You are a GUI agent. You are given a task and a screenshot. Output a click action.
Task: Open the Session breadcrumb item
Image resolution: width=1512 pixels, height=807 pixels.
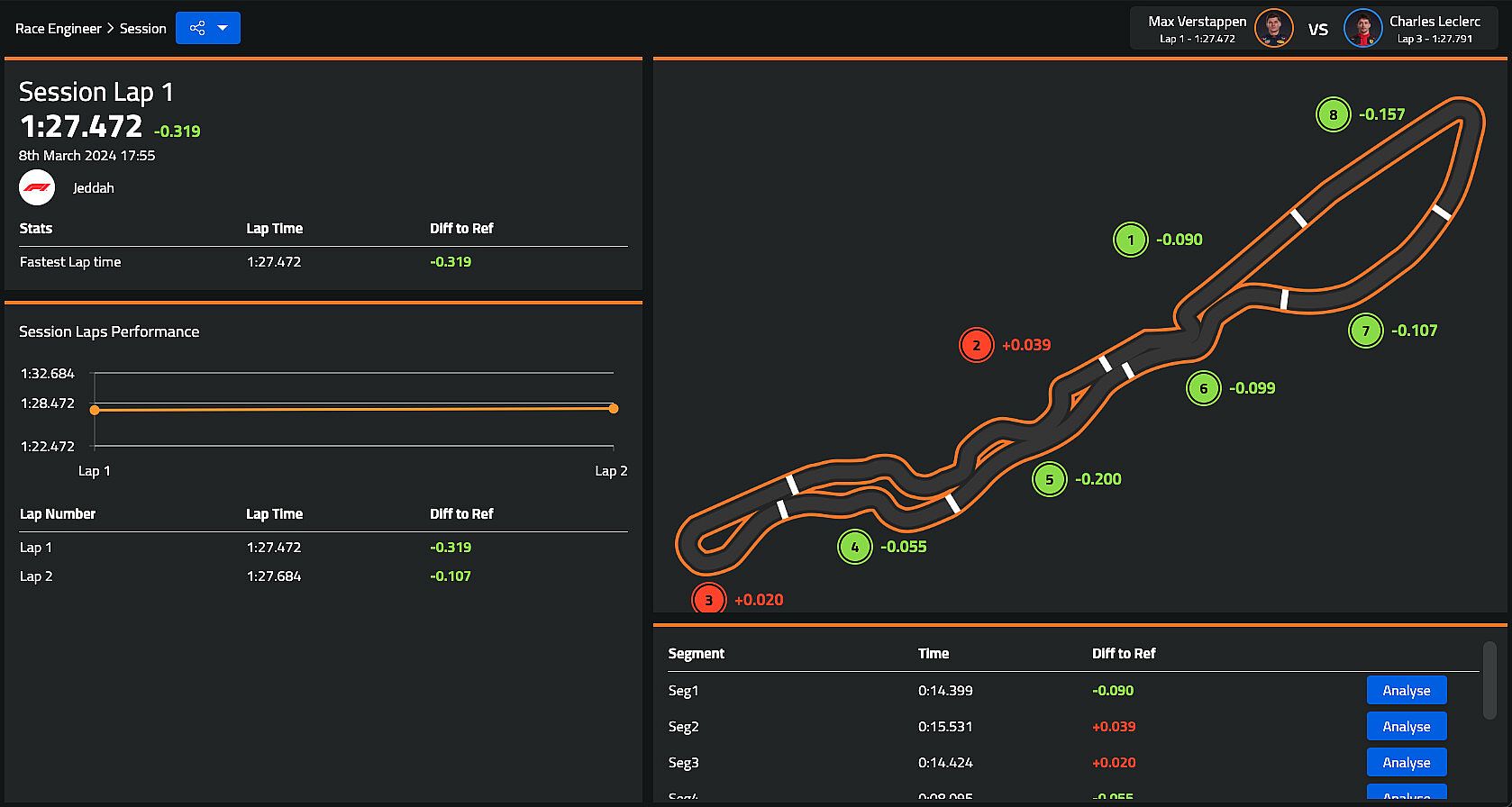[143, 29]
